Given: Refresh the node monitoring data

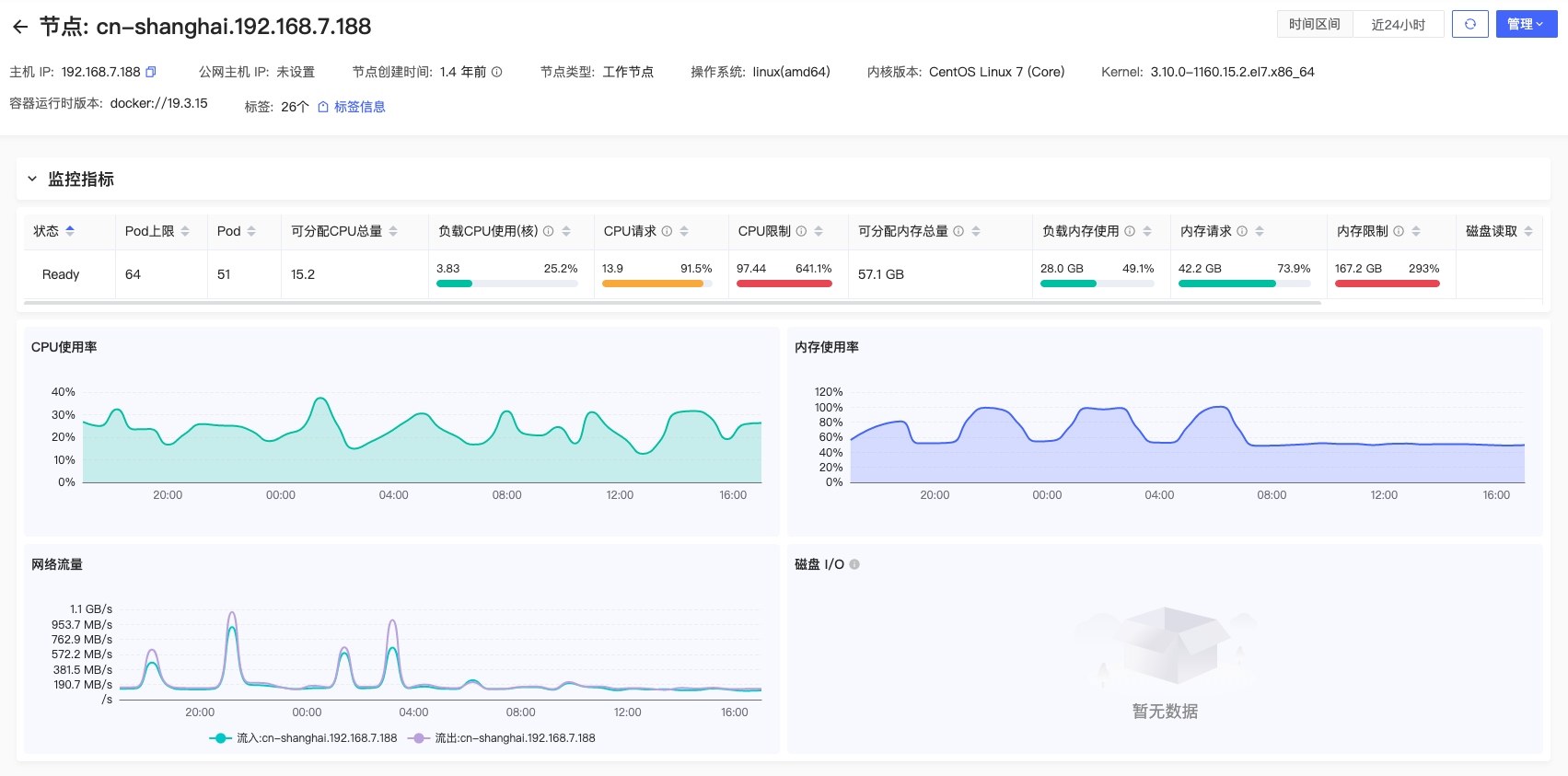Looking at the screenshot, I should [1469, 24].
